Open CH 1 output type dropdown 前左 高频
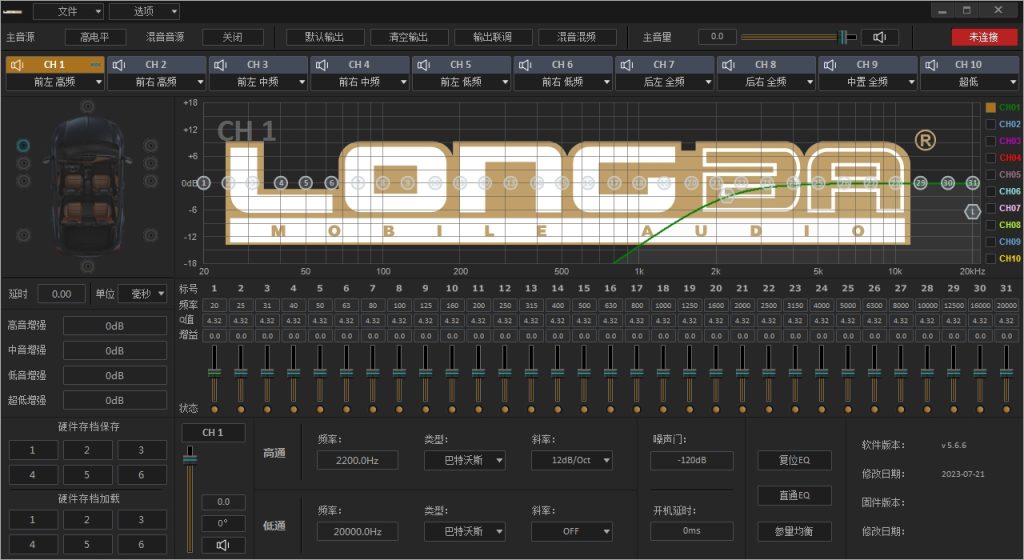 55,82
